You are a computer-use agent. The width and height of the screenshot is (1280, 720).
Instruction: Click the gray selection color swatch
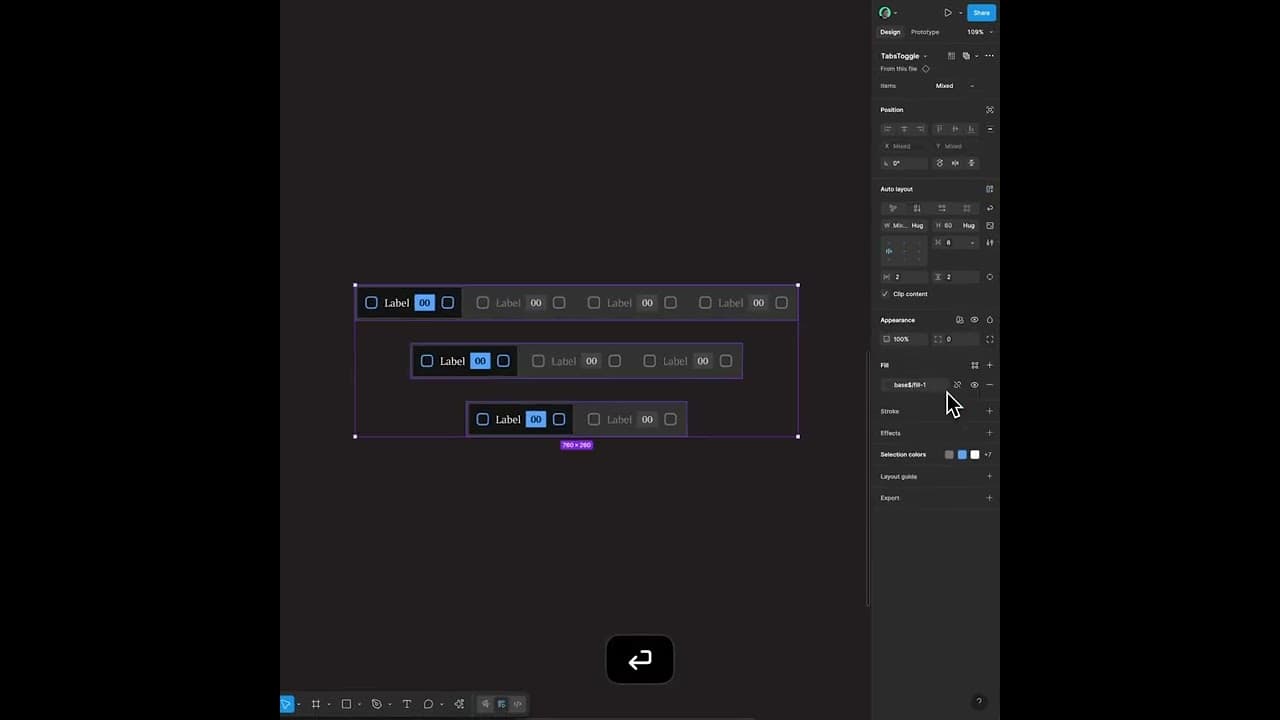949,455
